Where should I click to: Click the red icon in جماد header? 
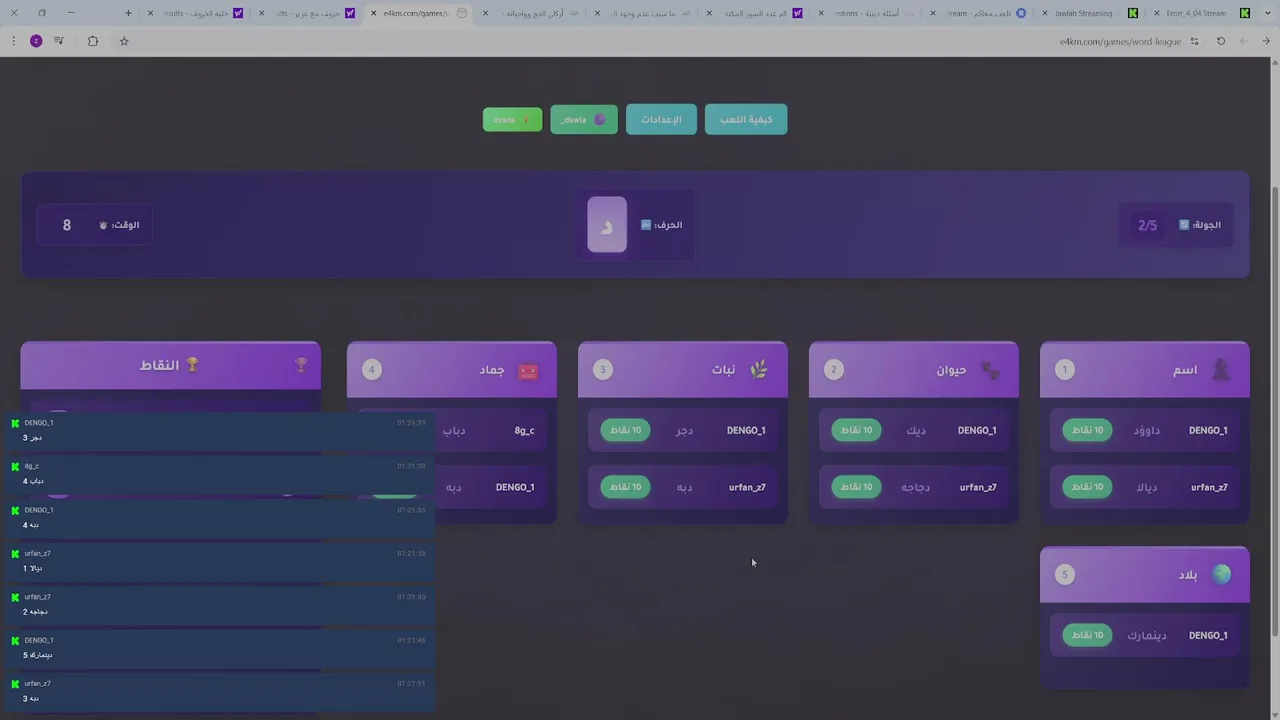pos(528,371)
